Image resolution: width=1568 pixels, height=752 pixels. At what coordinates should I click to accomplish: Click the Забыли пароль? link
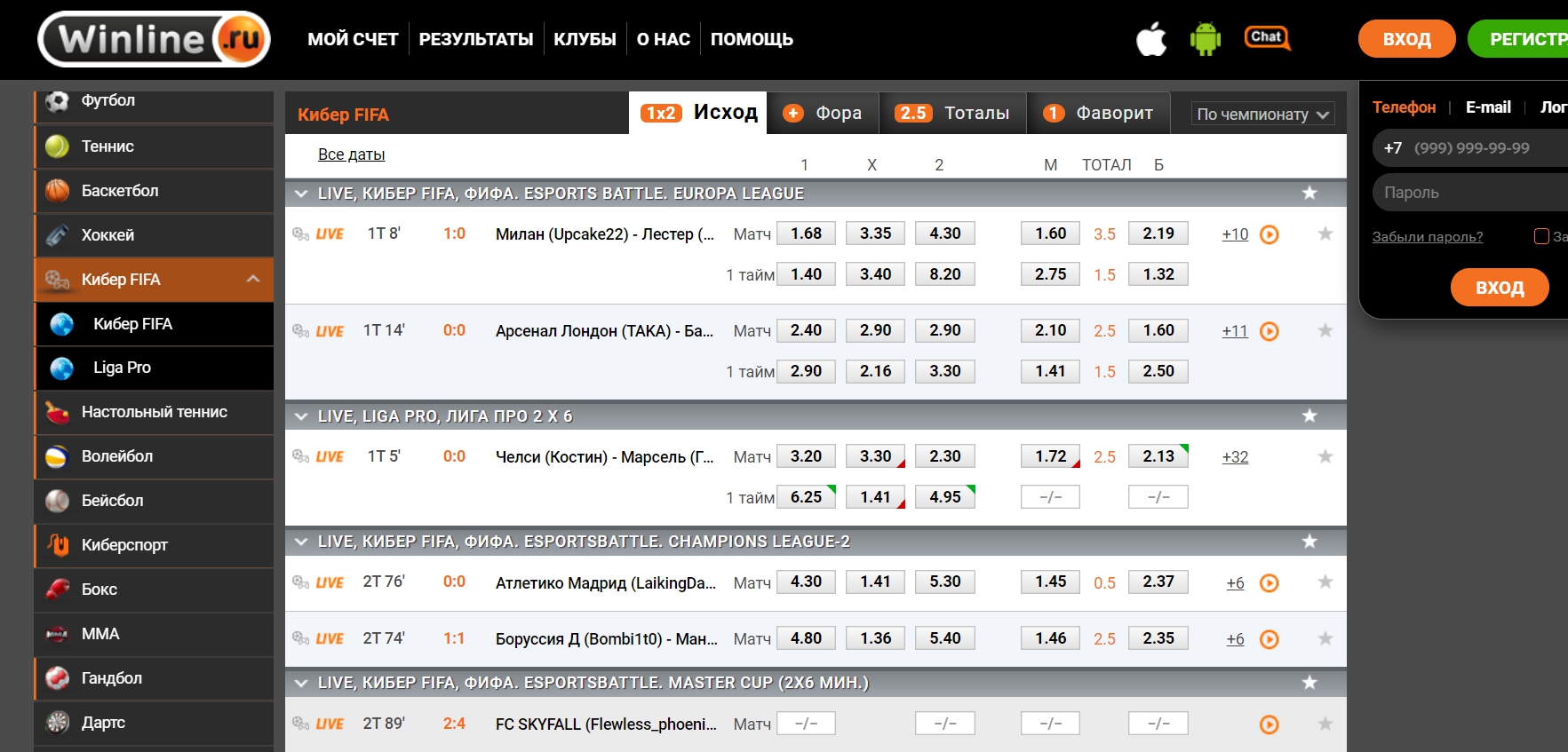click(1427, 237)
